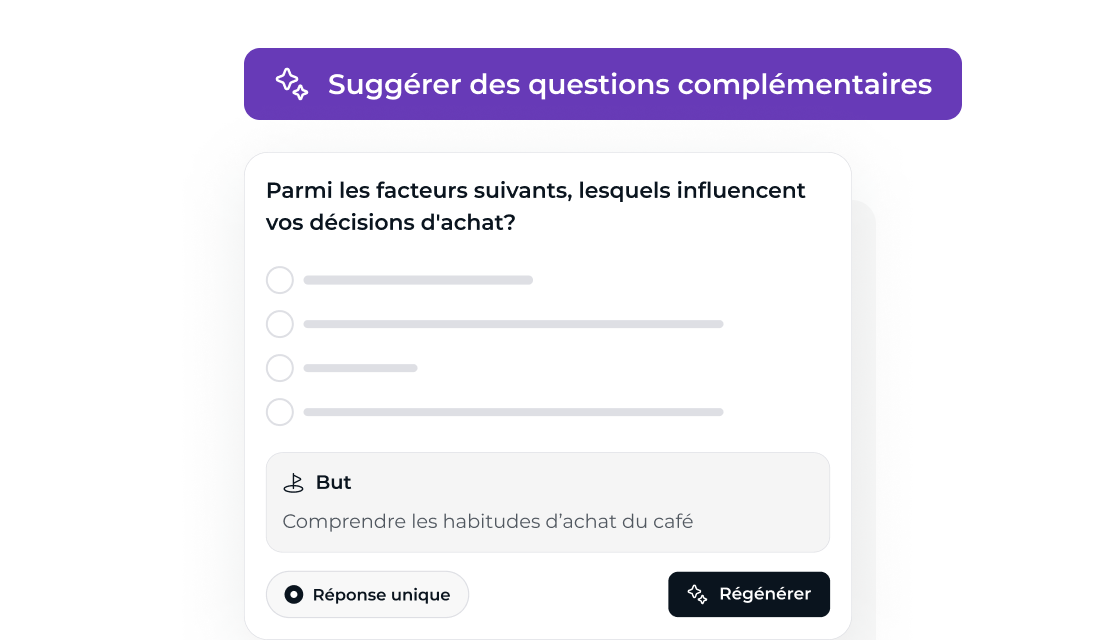
Task: Click the sparkle icon on the Régénérer button
Action: click(697, 594)
